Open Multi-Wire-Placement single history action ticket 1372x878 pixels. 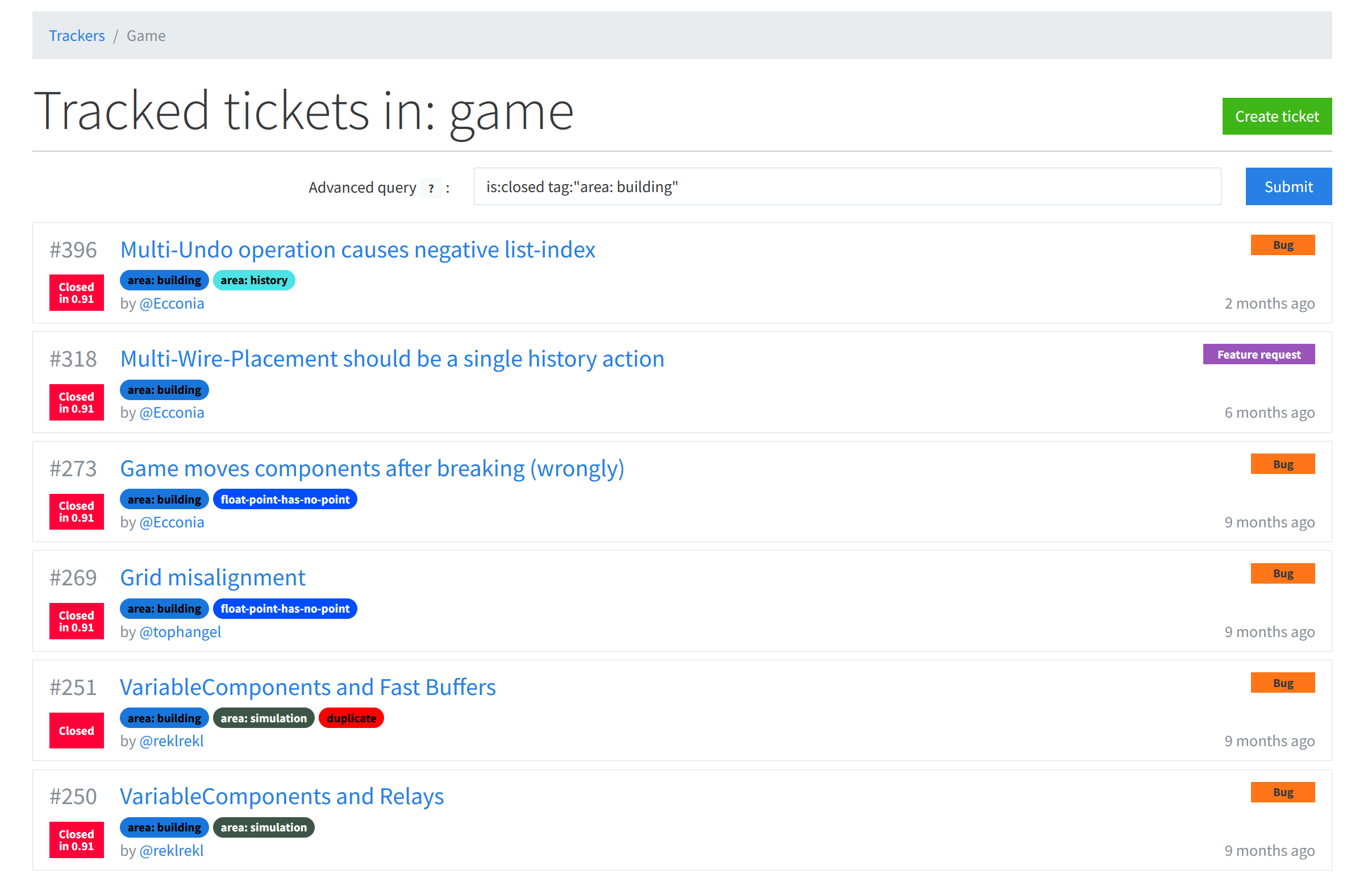click(391, 359)
